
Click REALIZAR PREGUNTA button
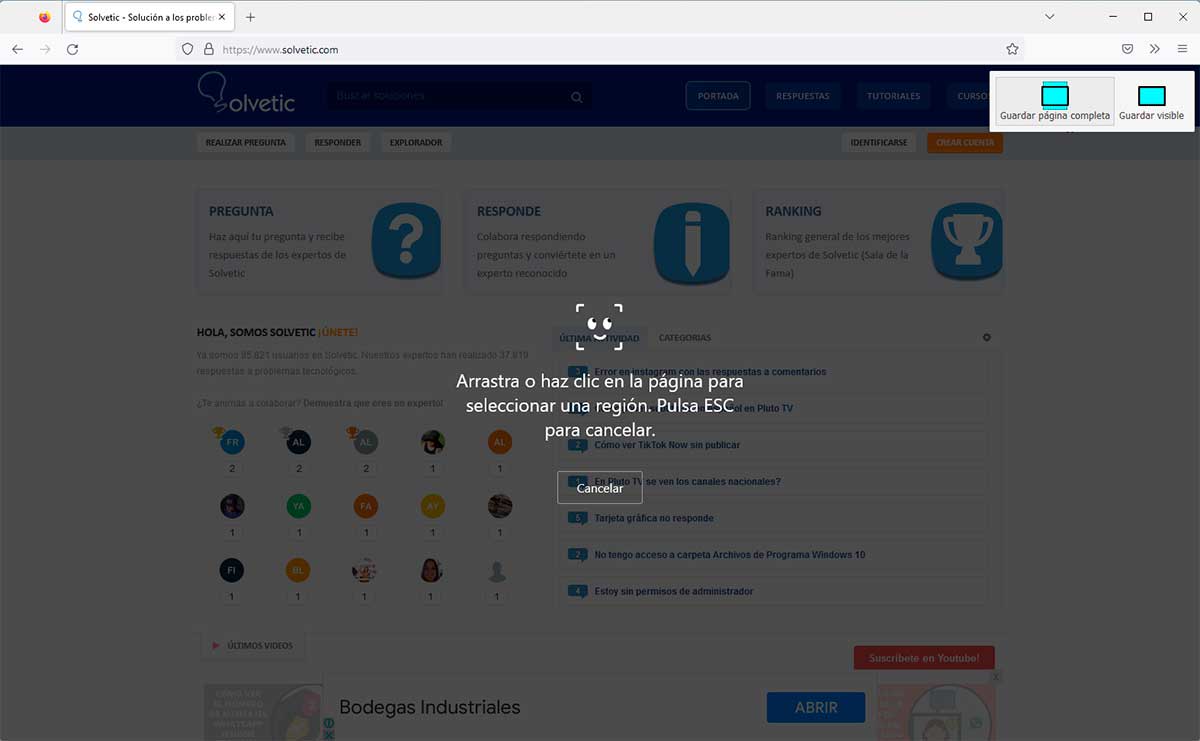tap(246, 143)
